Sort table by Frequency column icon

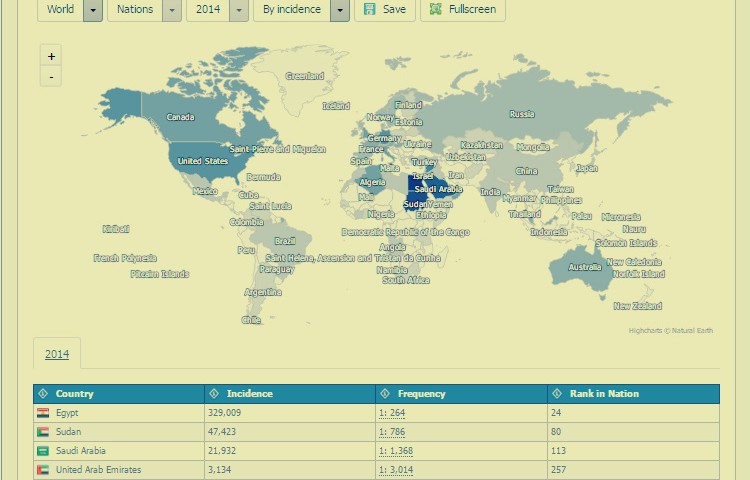pyautogui.click(x=385, y=394)
